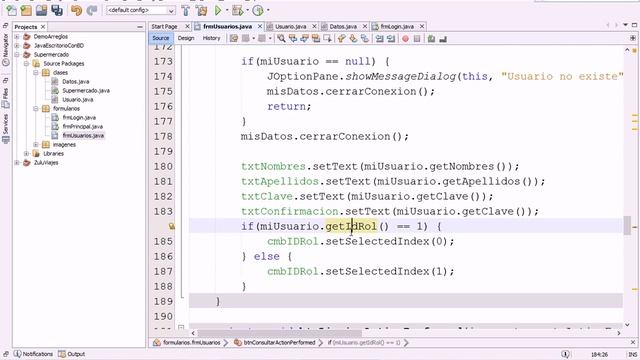The image size is (640, 360).
Task: Expand the JavaEscritorioConBD project node
Action: click(x=17, y=45)
